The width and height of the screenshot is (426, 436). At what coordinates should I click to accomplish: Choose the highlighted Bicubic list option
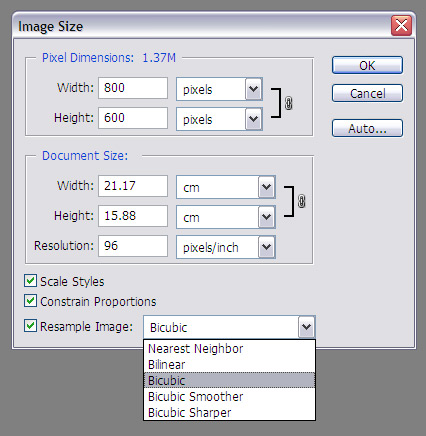(229, 380)
